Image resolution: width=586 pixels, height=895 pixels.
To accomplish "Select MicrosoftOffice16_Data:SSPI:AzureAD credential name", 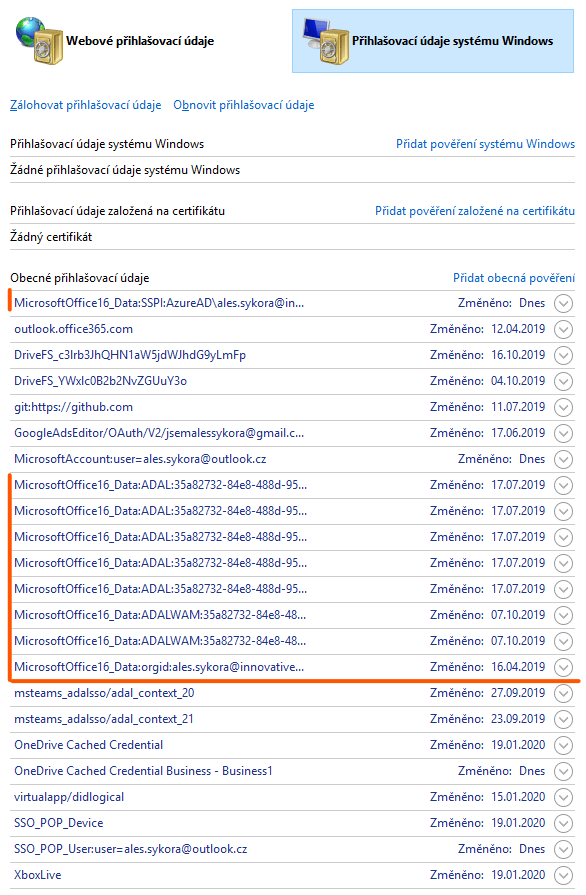I will 159,303.
